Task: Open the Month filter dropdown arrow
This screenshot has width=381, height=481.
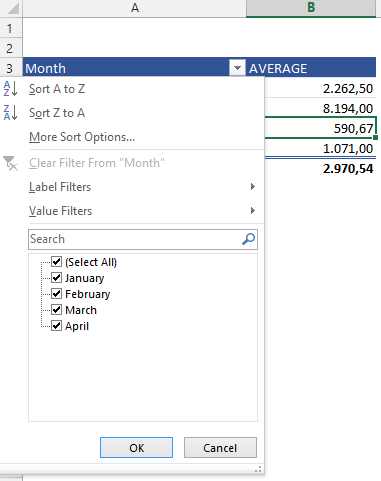Action: coord(237,68)
